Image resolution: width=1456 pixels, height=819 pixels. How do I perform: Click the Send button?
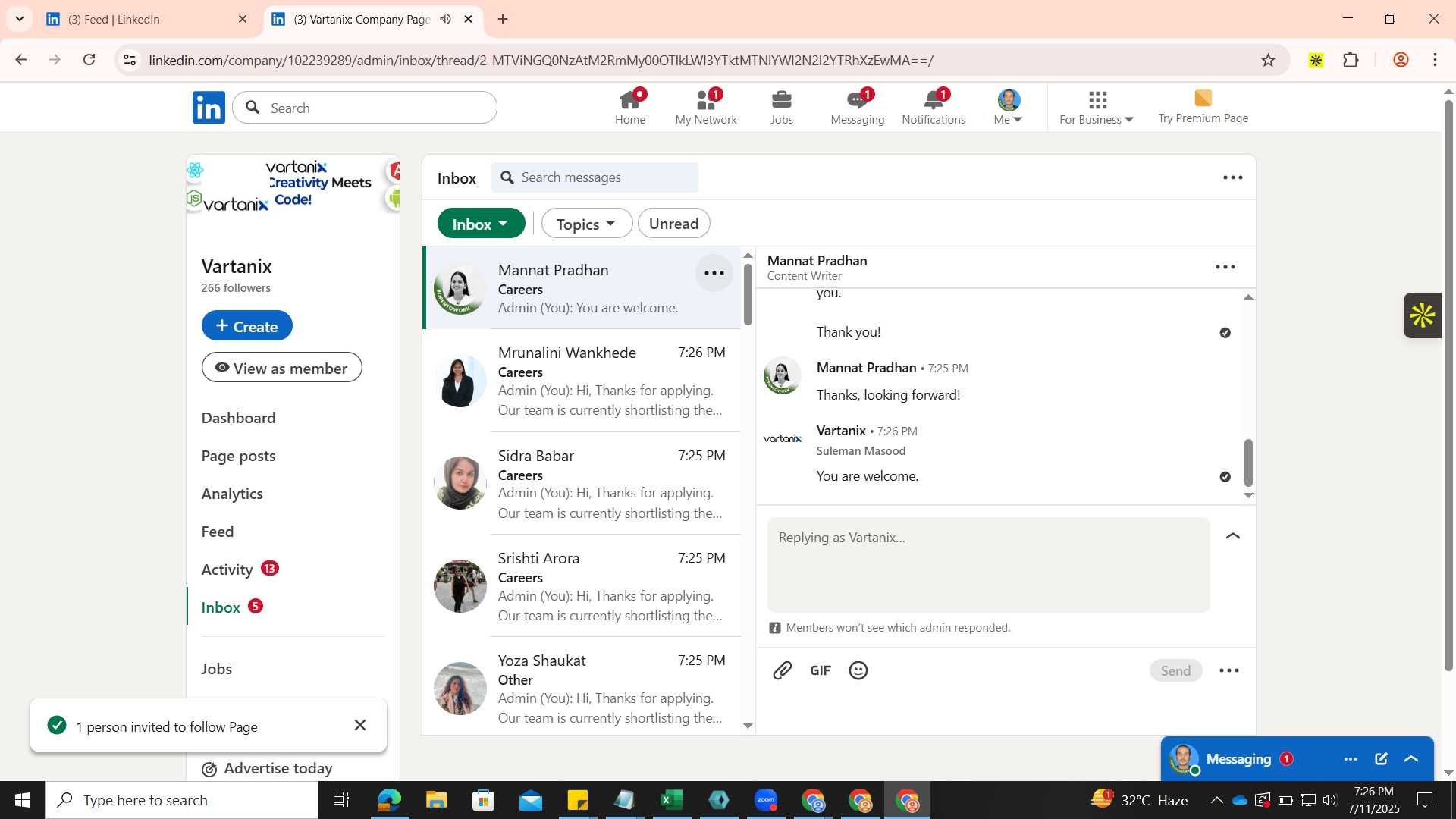point(1175,670)
